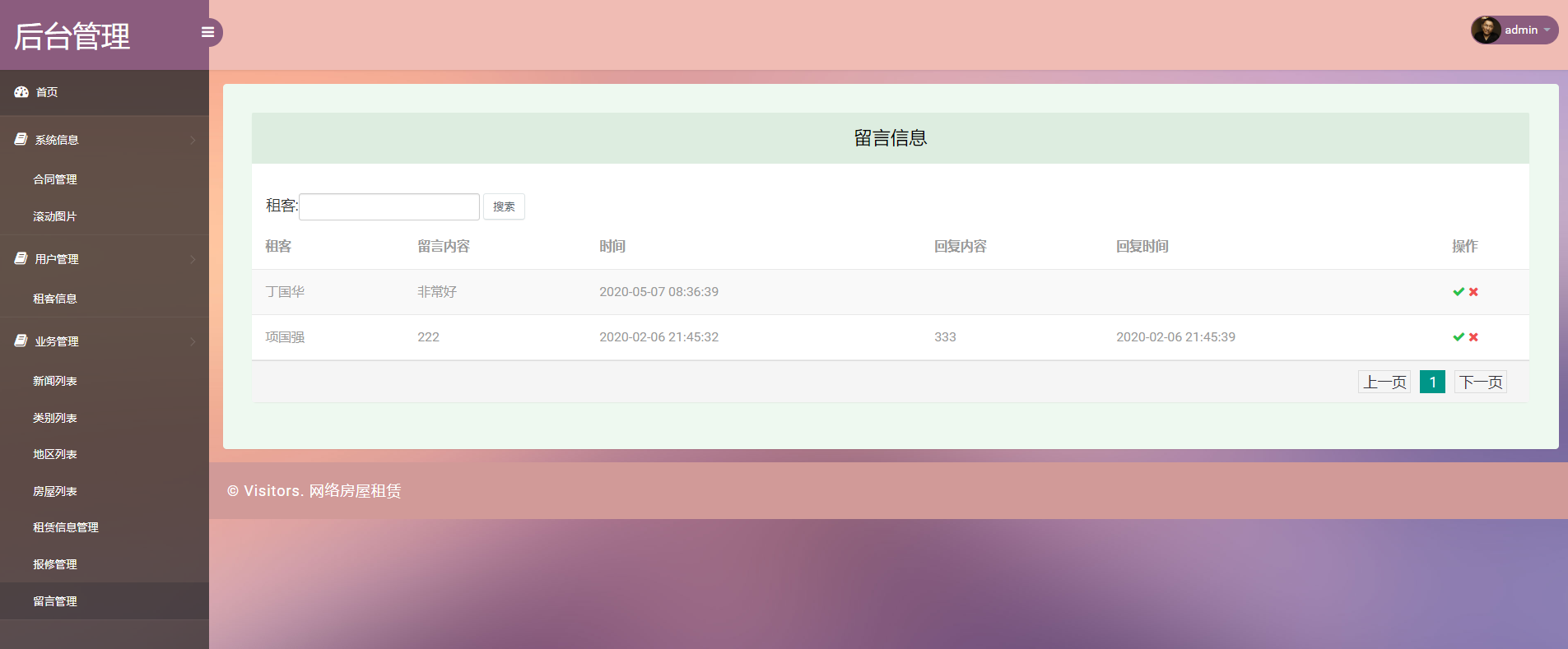Click the admin username label
1568x649 pixels.
coord(1521,30)
